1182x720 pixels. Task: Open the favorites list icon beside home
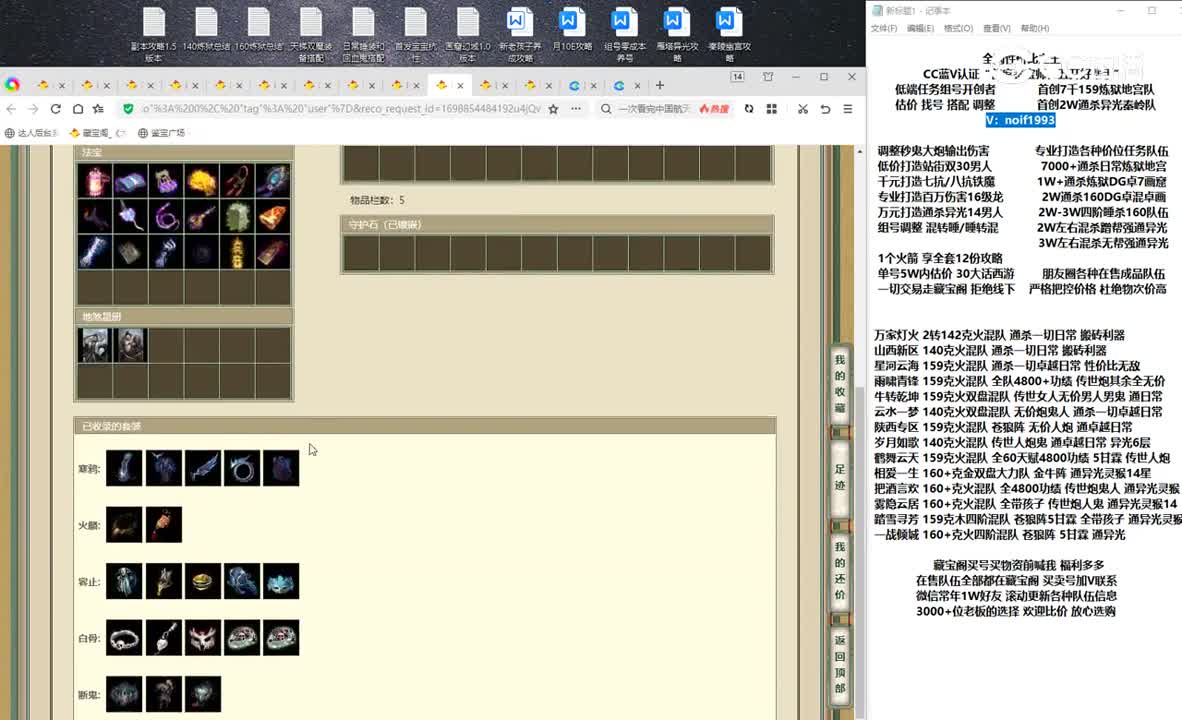(x=98, y=109)
